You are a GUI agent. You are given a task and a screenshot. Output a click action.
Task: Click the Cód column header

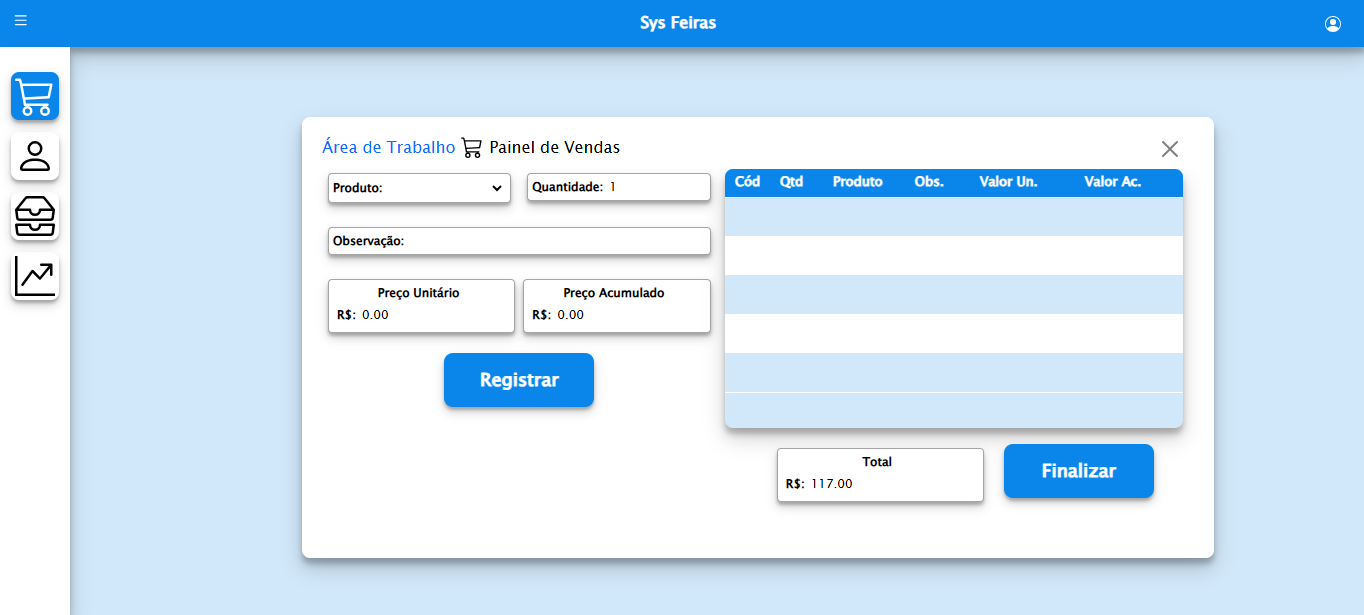pos(747,182)
